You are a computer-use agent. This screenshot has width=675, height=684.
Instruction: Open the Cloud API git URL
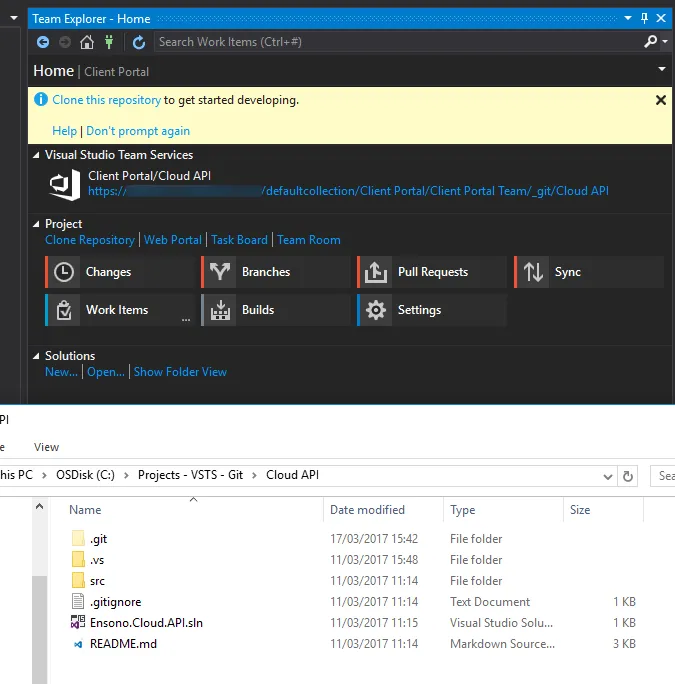tap(348, 191)
